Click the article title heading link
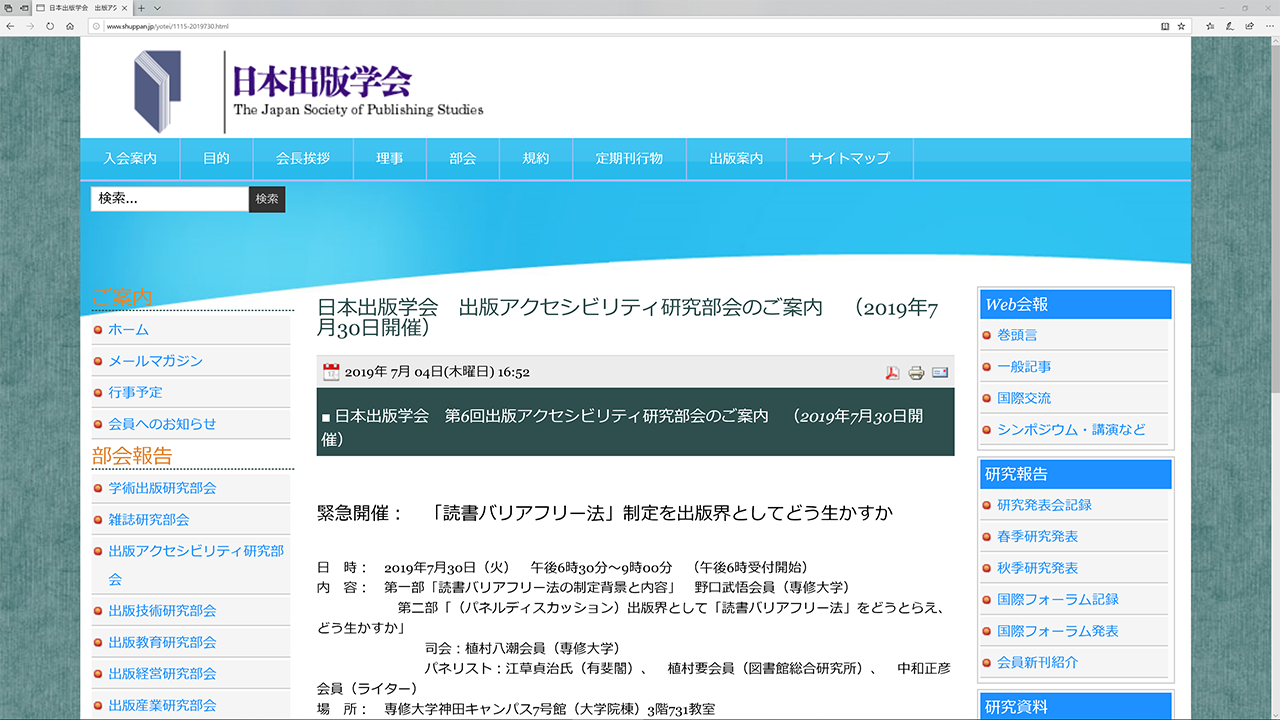This screenshot has width=1280, height=720. point(628,317)
